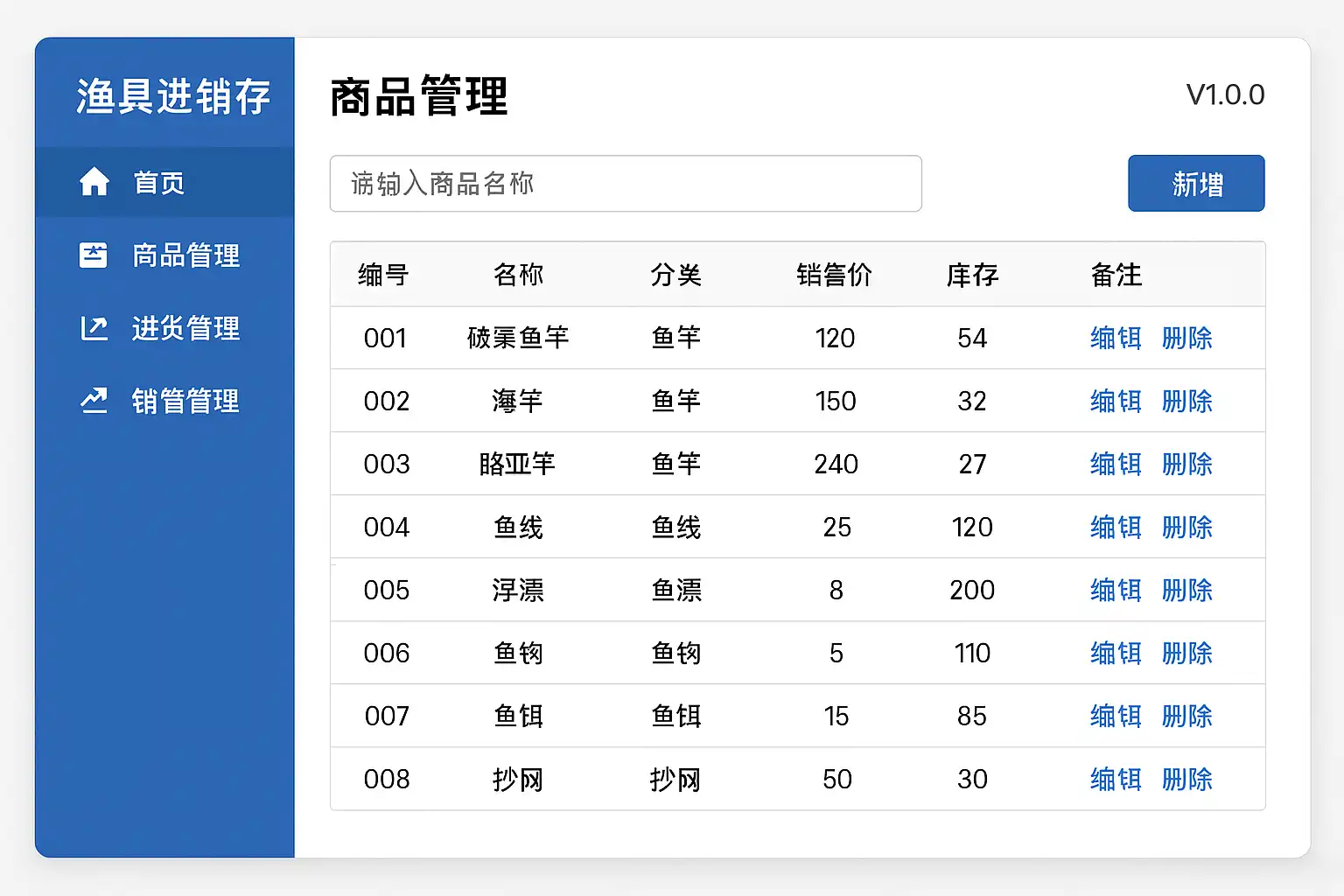Click the 编号 column header
This screenshot has width=1344, height=896.
coord(383,275)
